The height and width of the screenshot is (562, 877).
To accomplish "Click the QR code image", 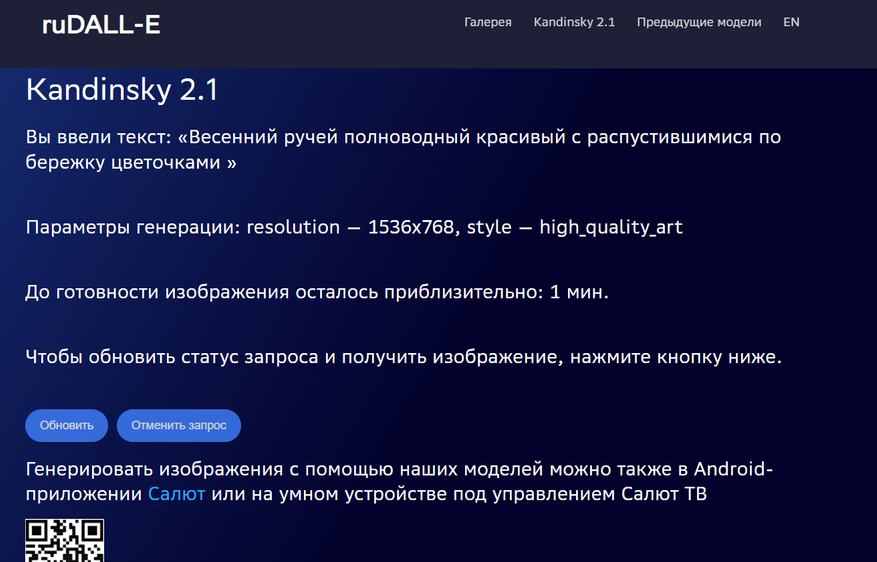I will pos(64,541).
